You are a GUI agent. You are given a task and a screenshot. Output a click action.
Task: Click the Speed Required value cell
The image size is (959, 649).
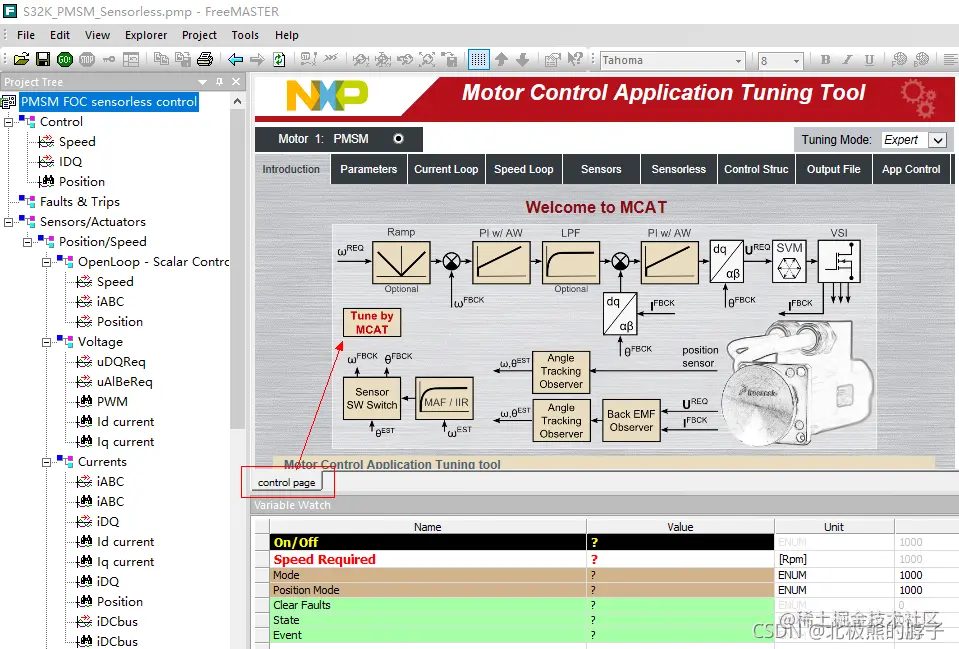click(680, 559)
